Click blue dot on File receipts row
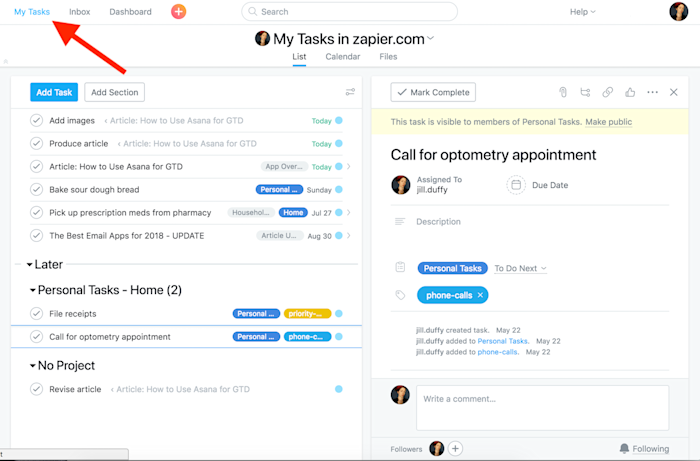 coord(339,314)
